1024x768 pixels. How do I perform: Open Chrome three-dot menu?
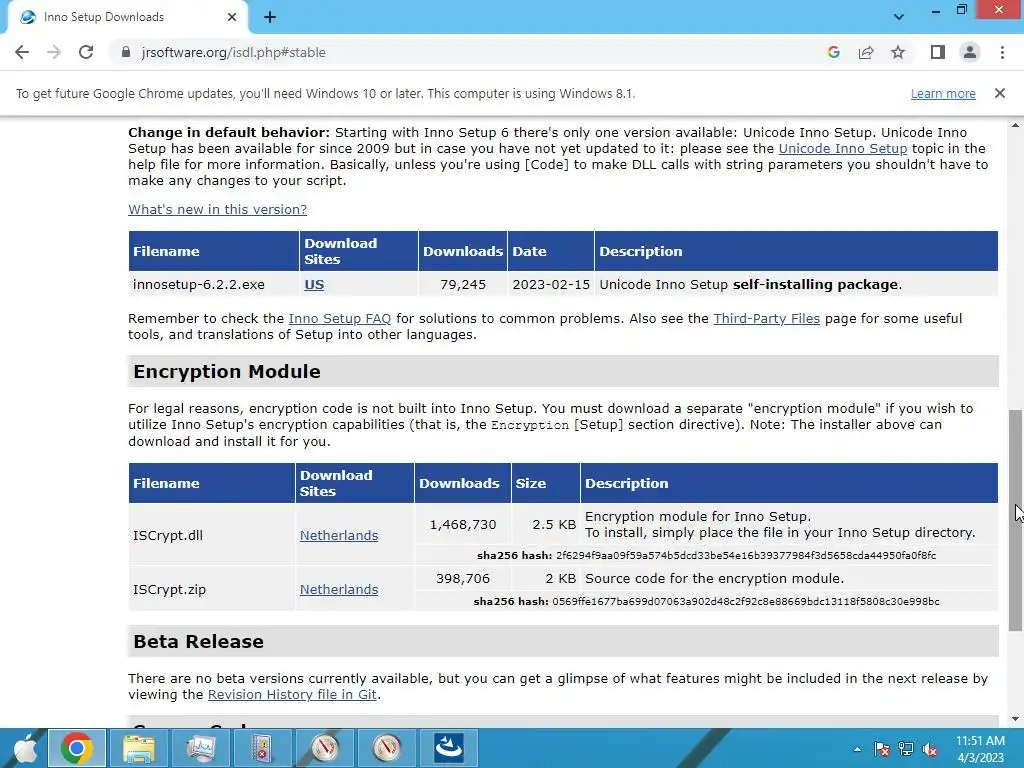tap(1002, 52)
